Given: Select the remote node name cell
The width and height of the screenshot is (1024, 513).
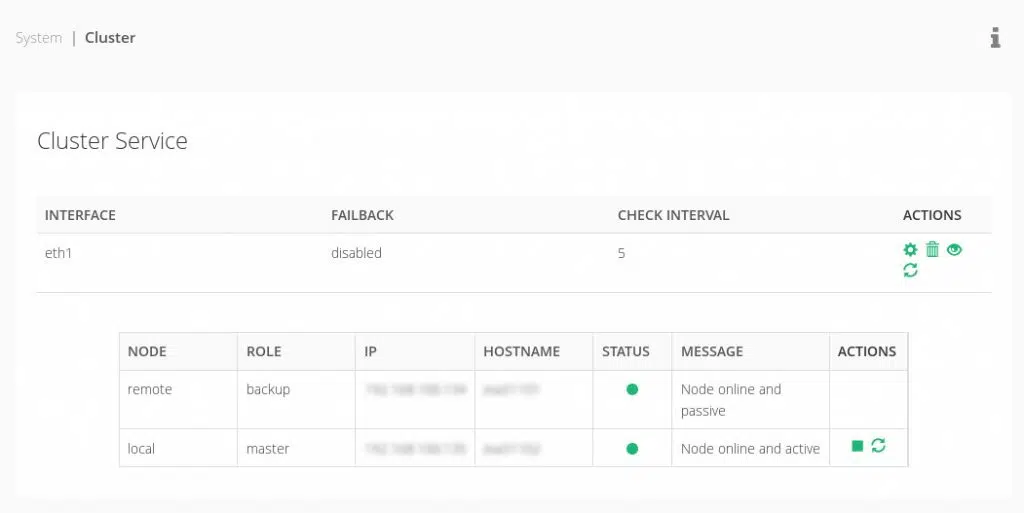Looking at the screenshot, I should [150, 390].
